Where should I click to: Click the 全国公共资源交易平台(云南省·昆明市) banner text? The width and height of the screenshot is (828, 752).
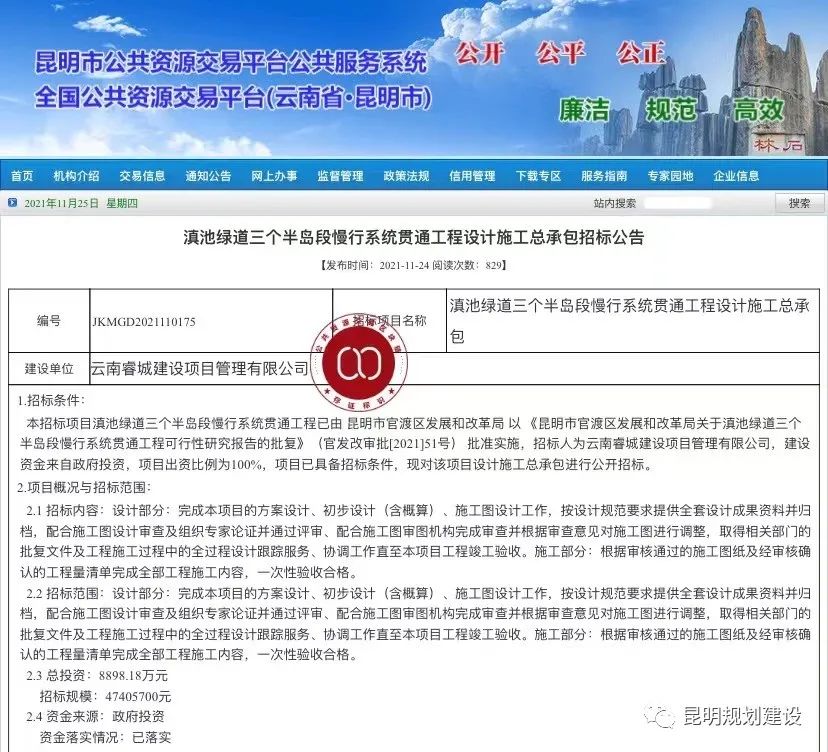(x=233, y=97)
